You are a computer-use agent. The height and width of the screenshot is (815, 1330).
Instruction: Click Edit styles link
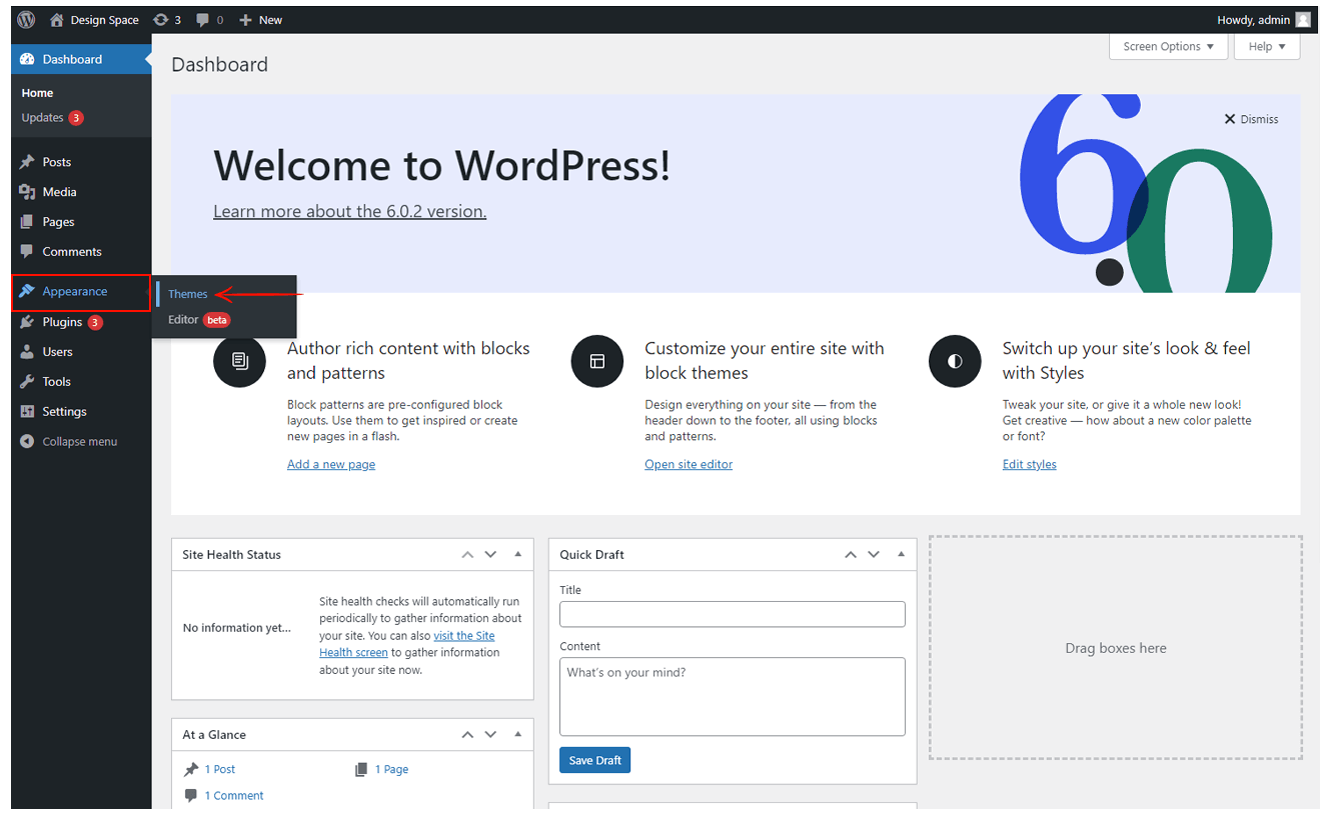pyautogui.click(x=1029, y=465)
